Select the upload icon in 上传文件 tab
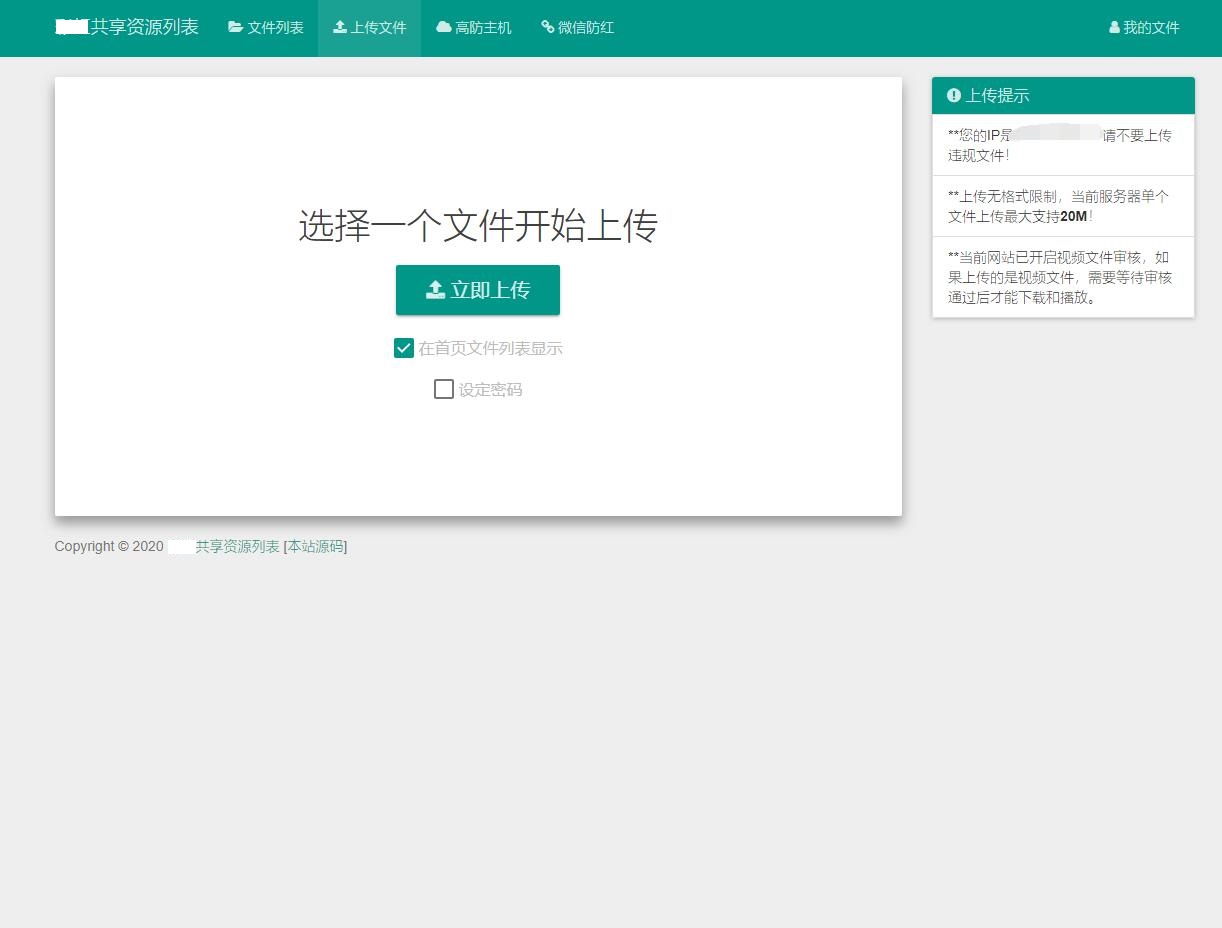Image resolution: width=1222 pixels, height=928 pixels. pyautogui.click(x=337, y=27)
